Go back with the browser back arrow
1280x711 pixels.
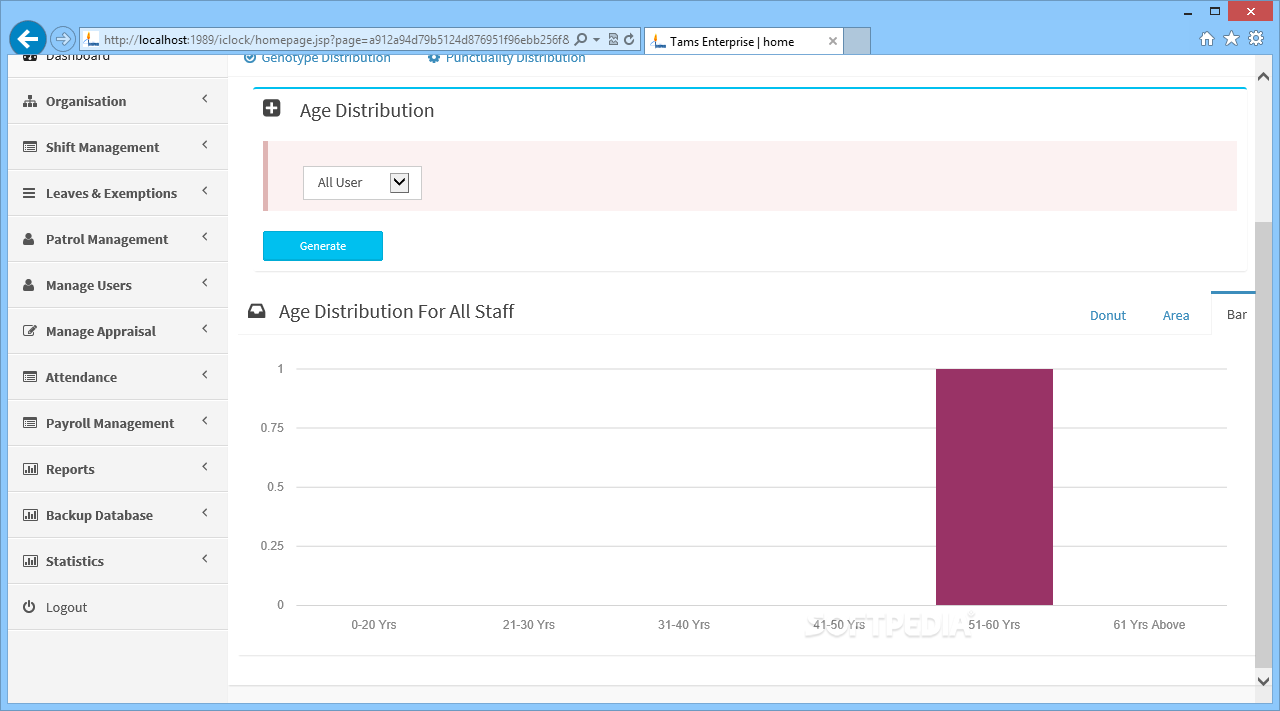click(28, 39)
